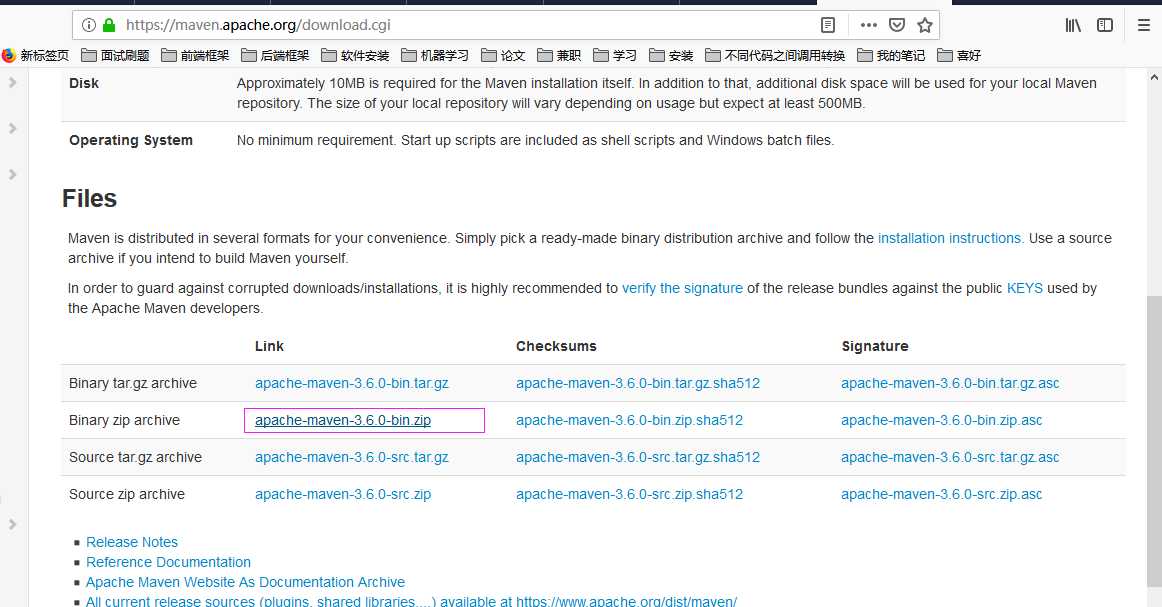Click the green padlock security icon
Image resolution: width=1162 pixels, height=607 pixels.
(109, 25)
